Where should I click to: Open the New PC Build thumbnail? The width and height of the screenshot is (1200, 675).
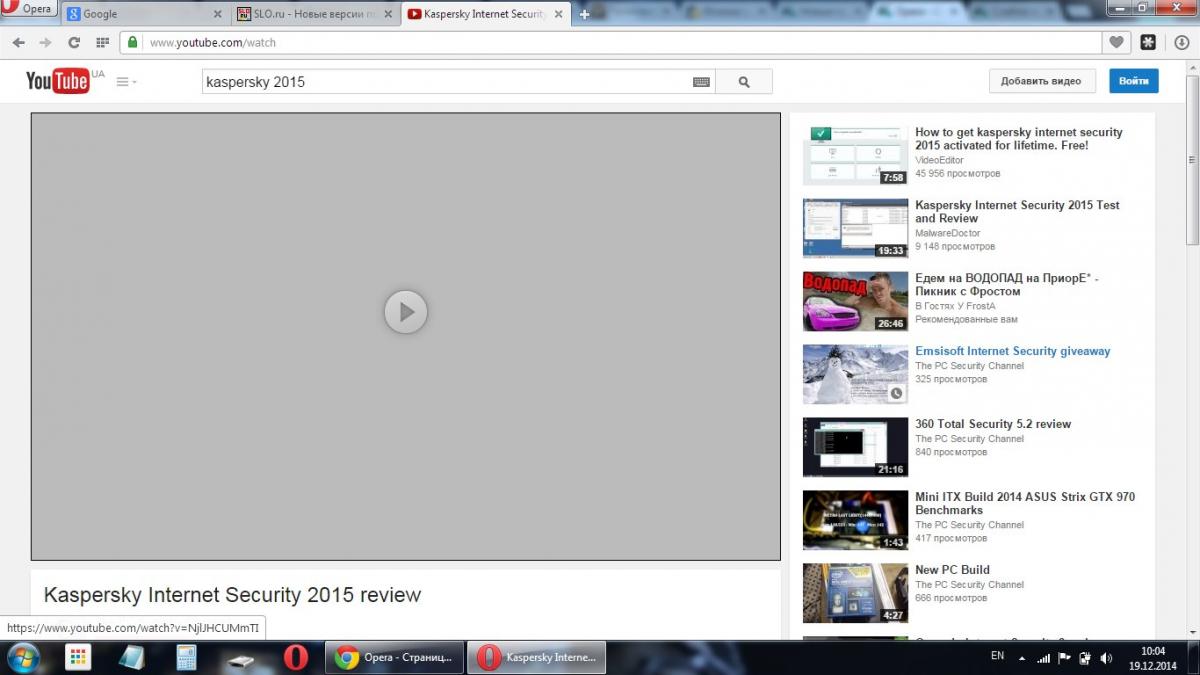pos(855,593)
